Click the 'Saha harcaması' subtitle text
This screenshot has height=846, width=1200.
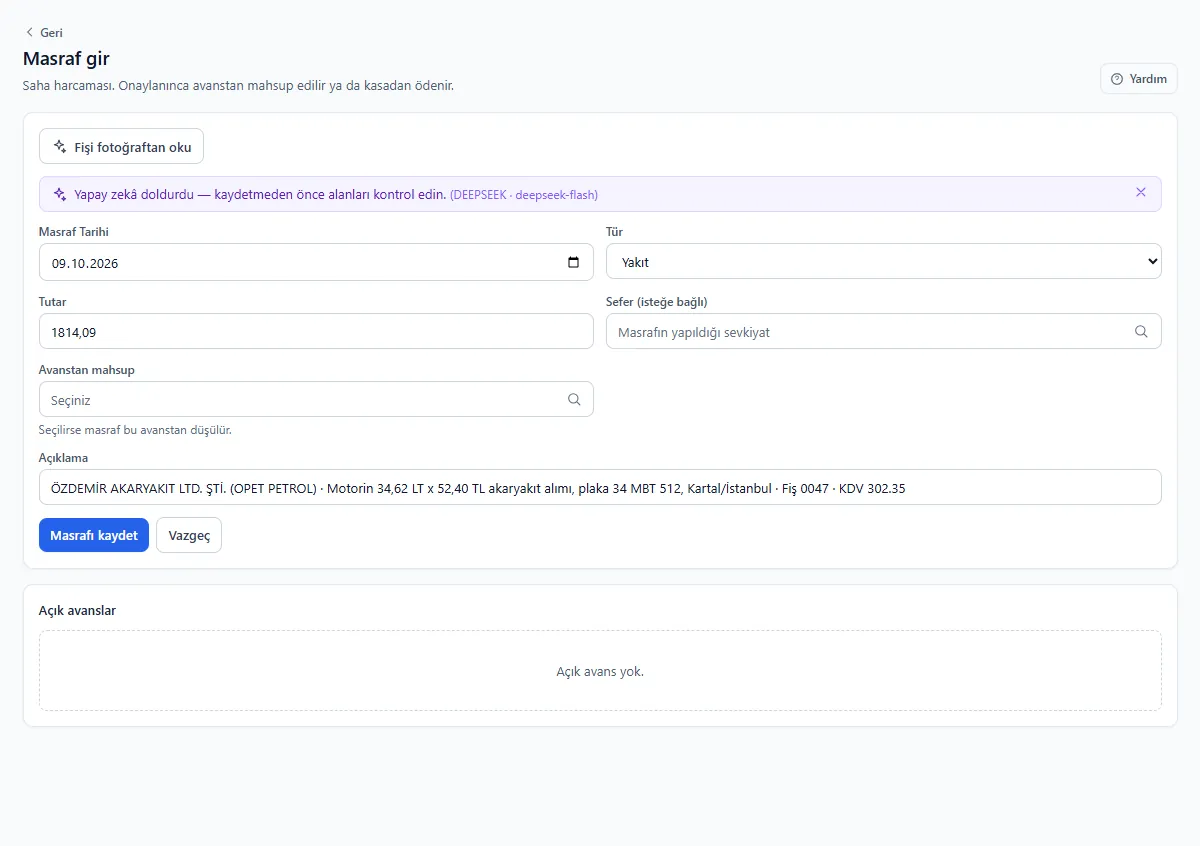tap(238, 85)
